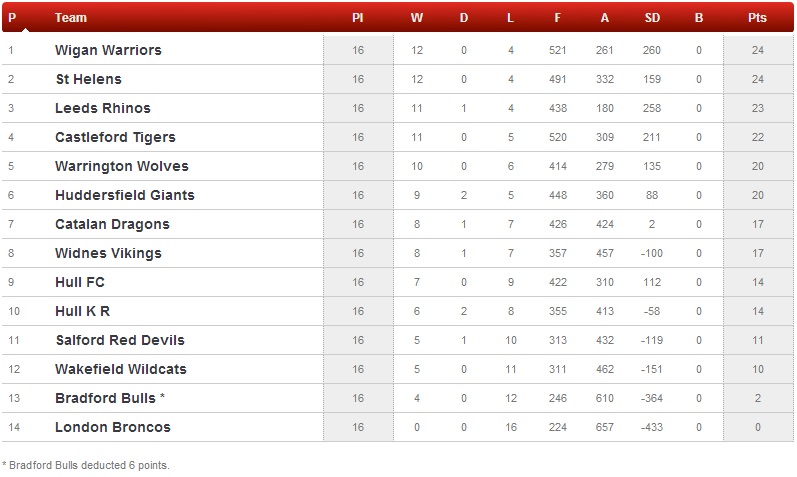Click the Bradford Bulls deduction footnote
The height and width of the screenshot is (477, 797).
86,465
